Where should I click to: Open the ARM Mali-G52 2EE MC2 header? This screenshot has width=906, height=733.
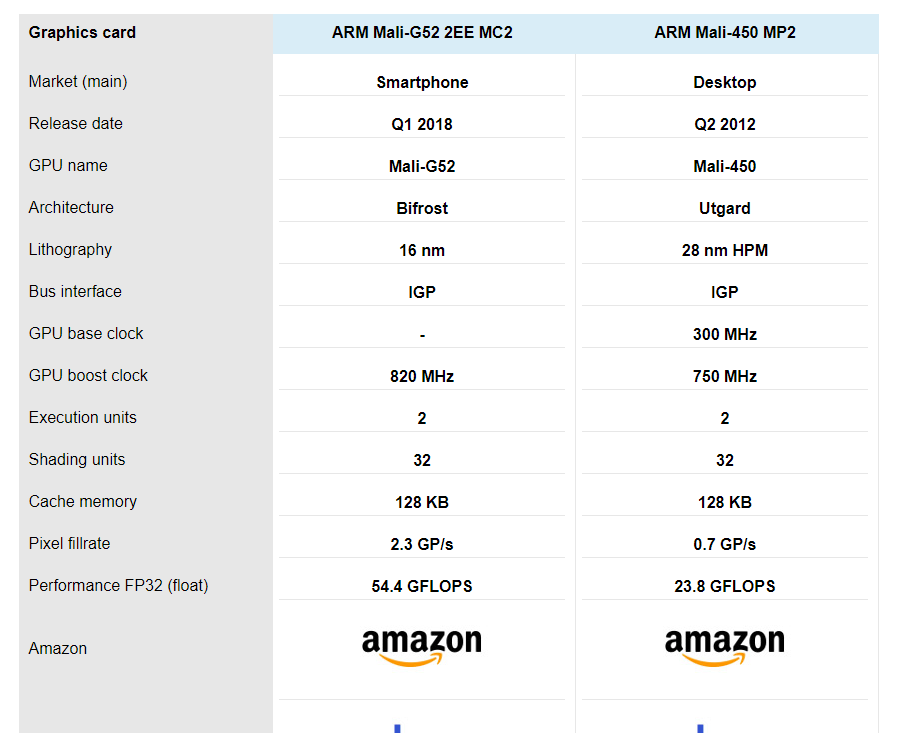point(422,32)
